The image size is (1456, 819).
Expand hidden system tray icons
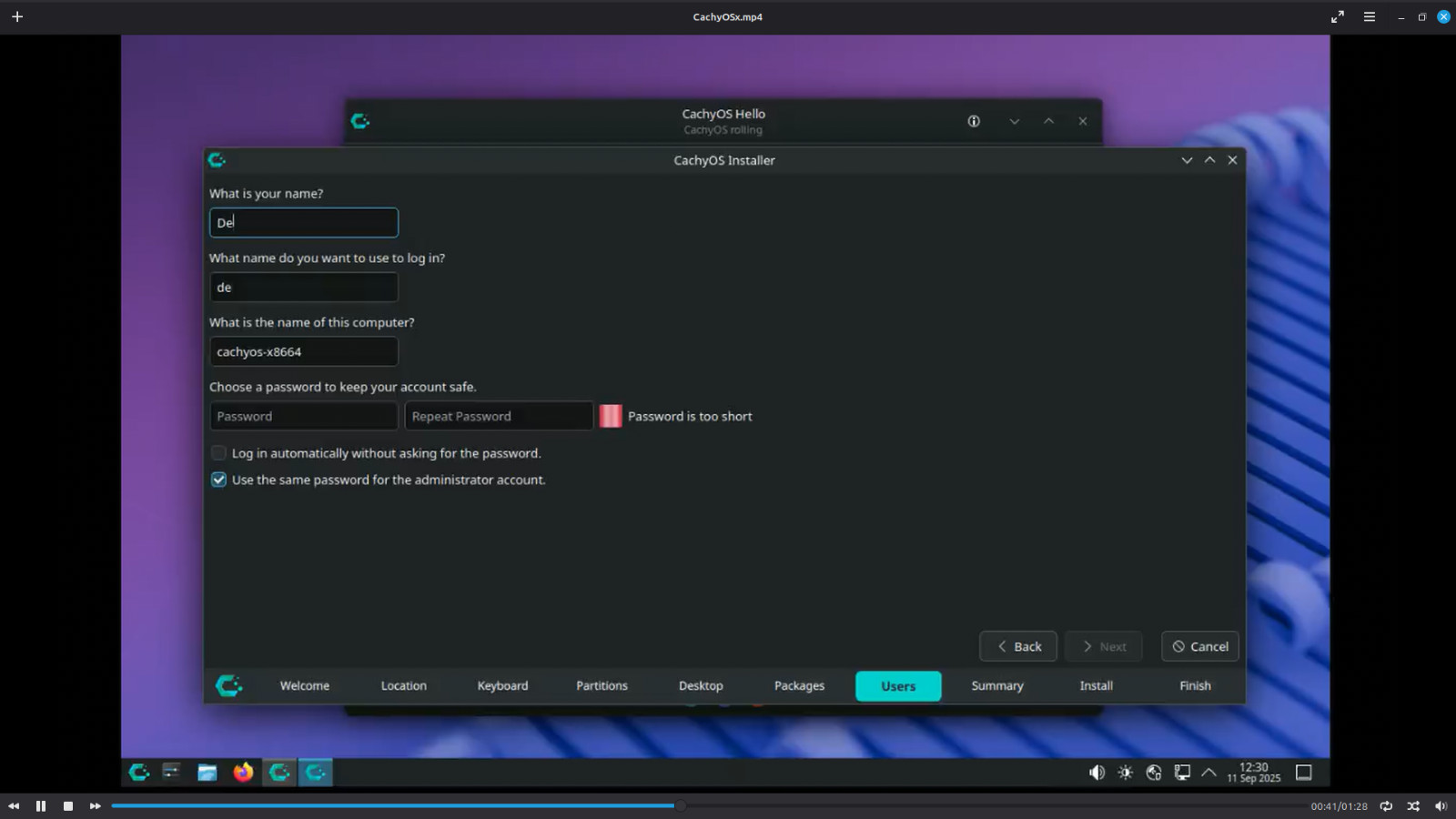click(1208, 773)
